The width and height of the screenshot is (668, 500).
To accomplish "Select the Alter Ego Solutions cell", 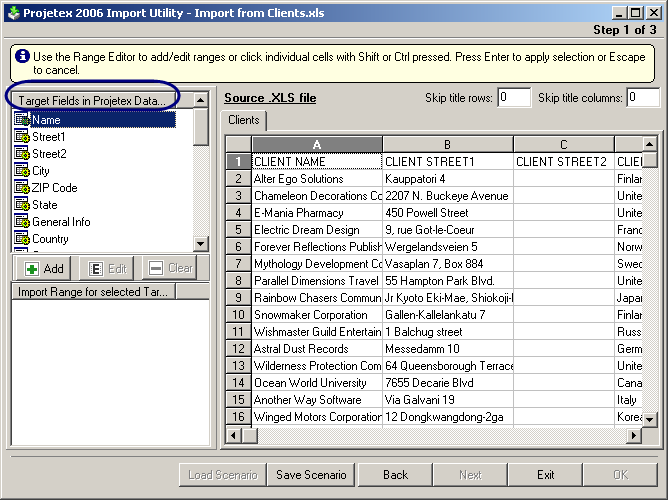I will coord(316,179).
